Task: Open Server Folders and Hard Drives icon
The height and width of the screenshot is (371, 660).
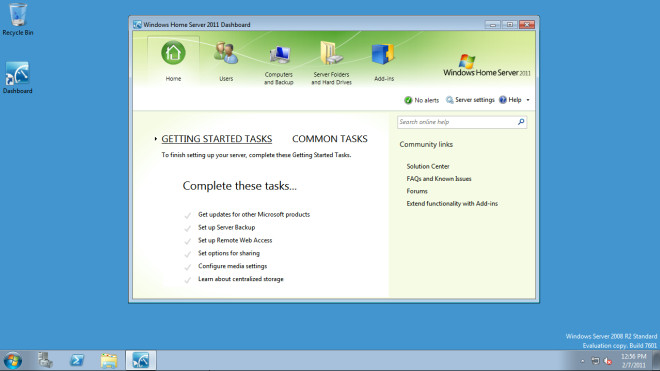Action: [331, 53]
